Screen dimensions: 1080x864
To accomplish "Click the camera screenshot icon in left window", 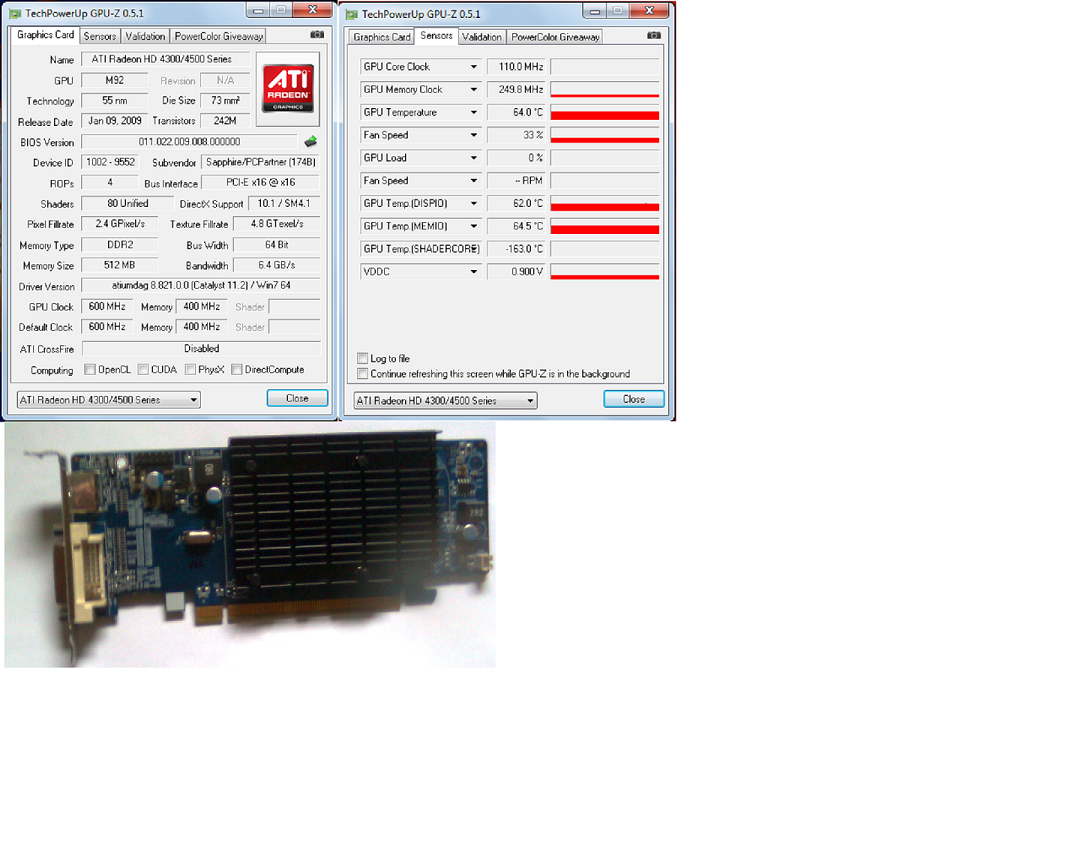I will pos(317,35).
